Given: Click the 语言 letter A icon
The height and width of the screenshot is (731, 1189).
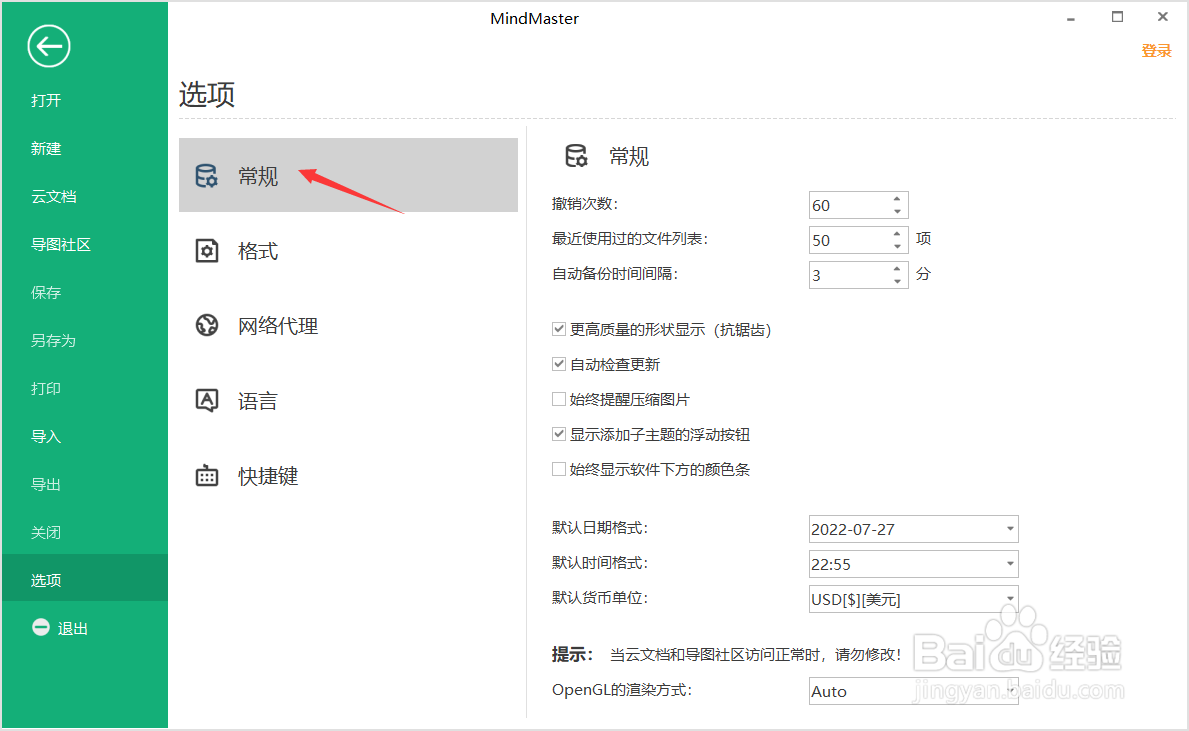Looking at the screenshot, I should point(206,400).
